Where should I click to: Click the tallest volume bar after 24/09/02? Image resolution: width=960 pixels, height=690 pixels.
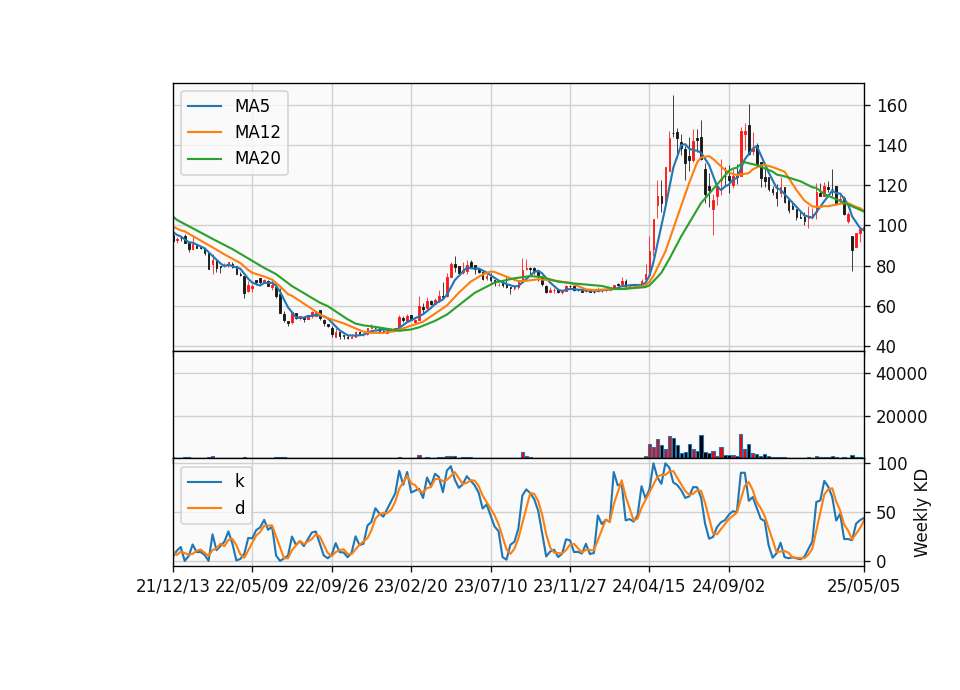point(741,446)
